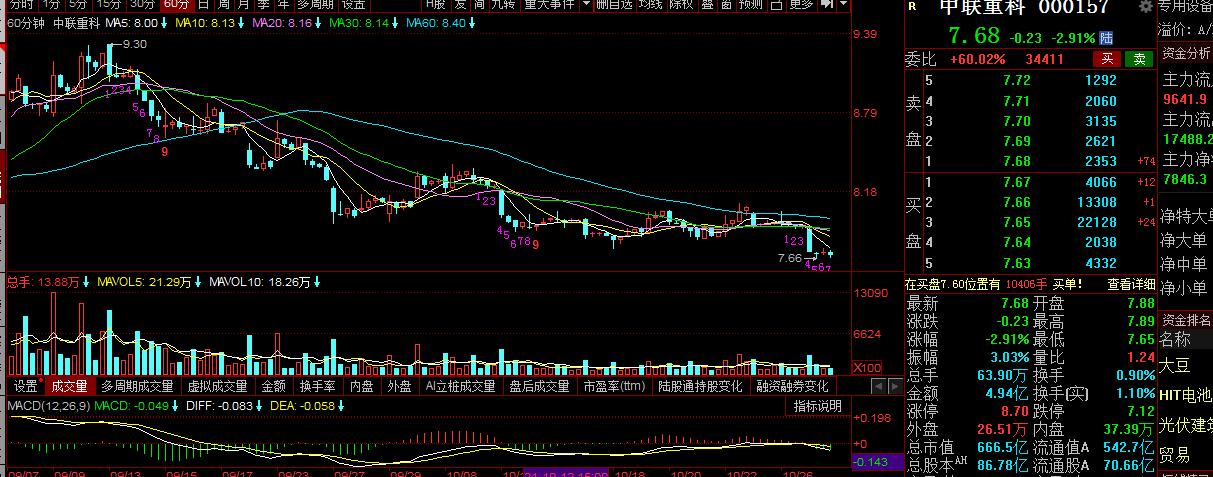Toggle 叠 overlay button in toolbar
The image size is (1213, 477).
coord(706,5)
